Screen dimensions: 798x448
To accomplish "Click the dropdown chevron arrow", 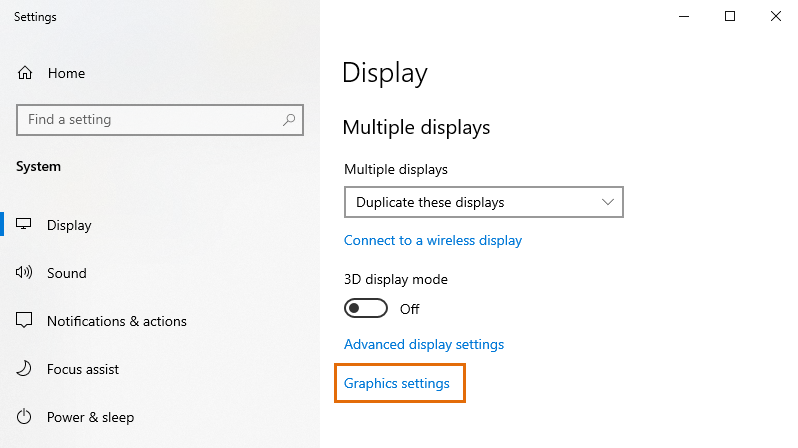I will (608, 202).
